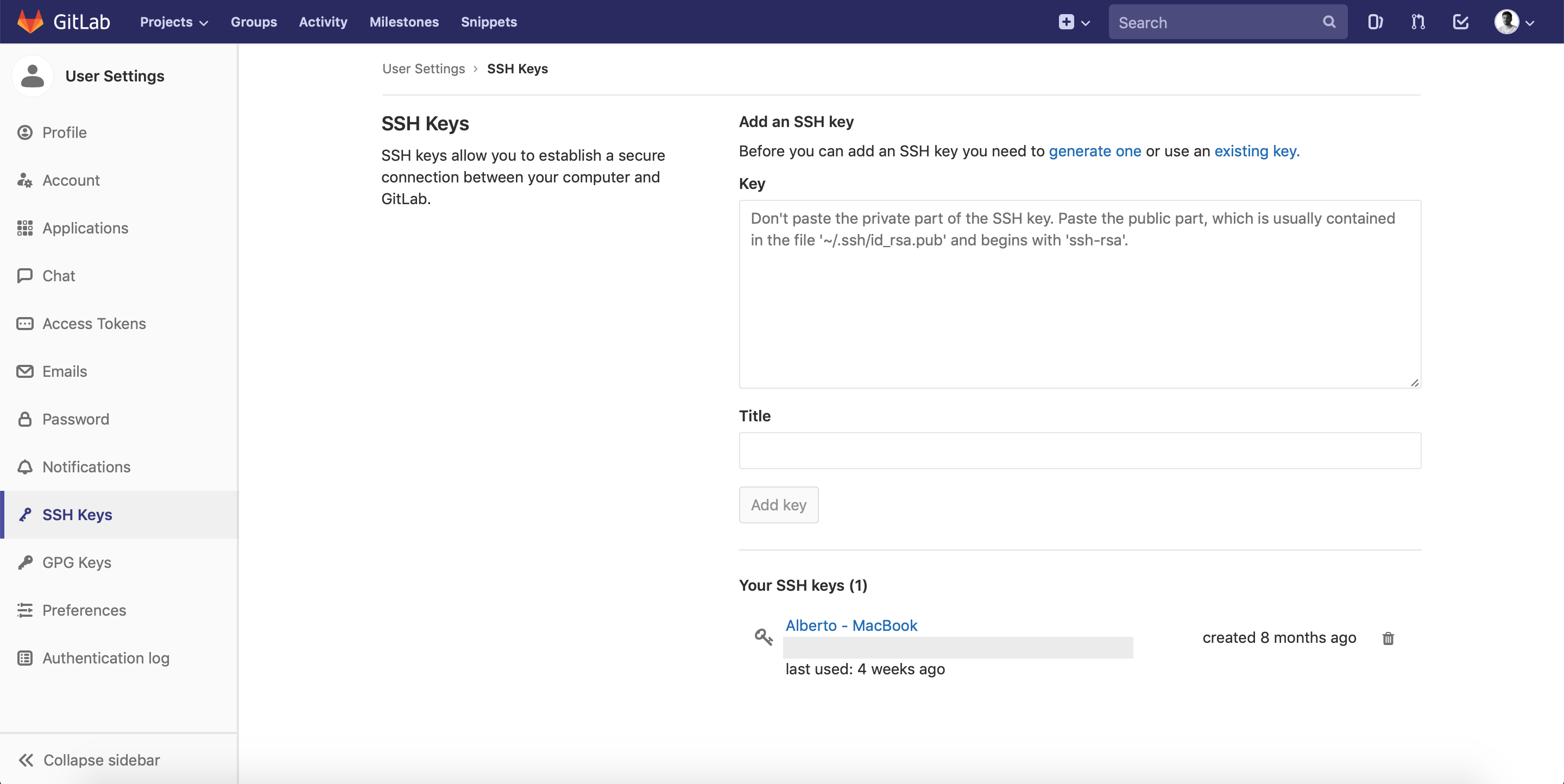This screenshot has height=784, width=1564.
Task: Select Activity in the top navigation
Action: [323, 22]
